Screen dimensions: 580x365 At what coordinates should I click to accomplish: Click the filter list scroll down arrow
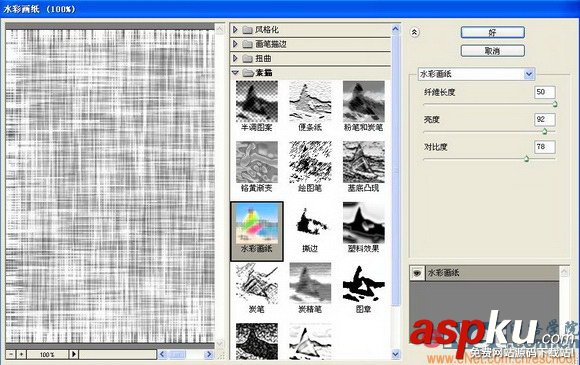pos(395,354)
